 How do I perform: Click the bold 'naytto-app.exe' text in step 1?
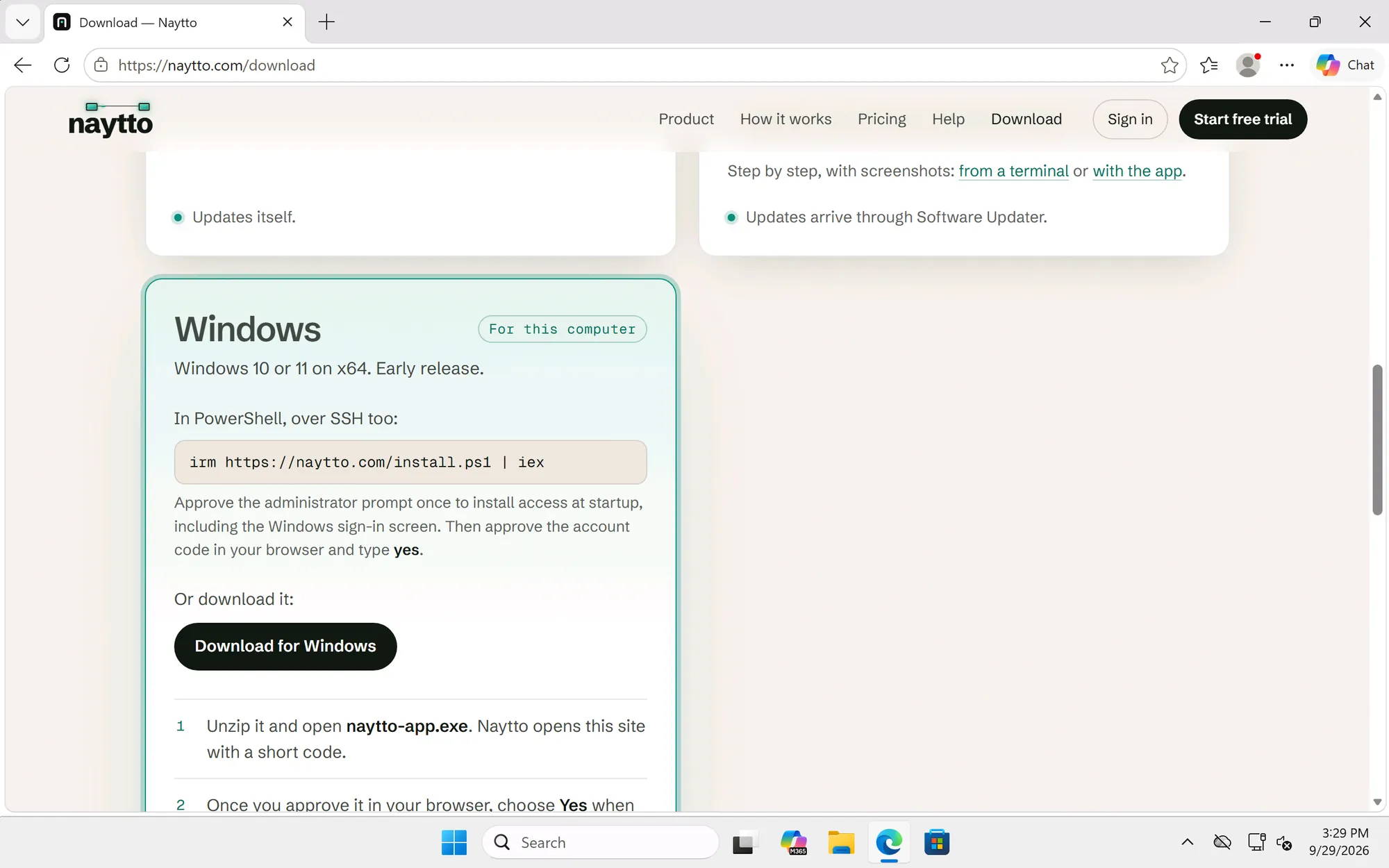pos(407,726)
